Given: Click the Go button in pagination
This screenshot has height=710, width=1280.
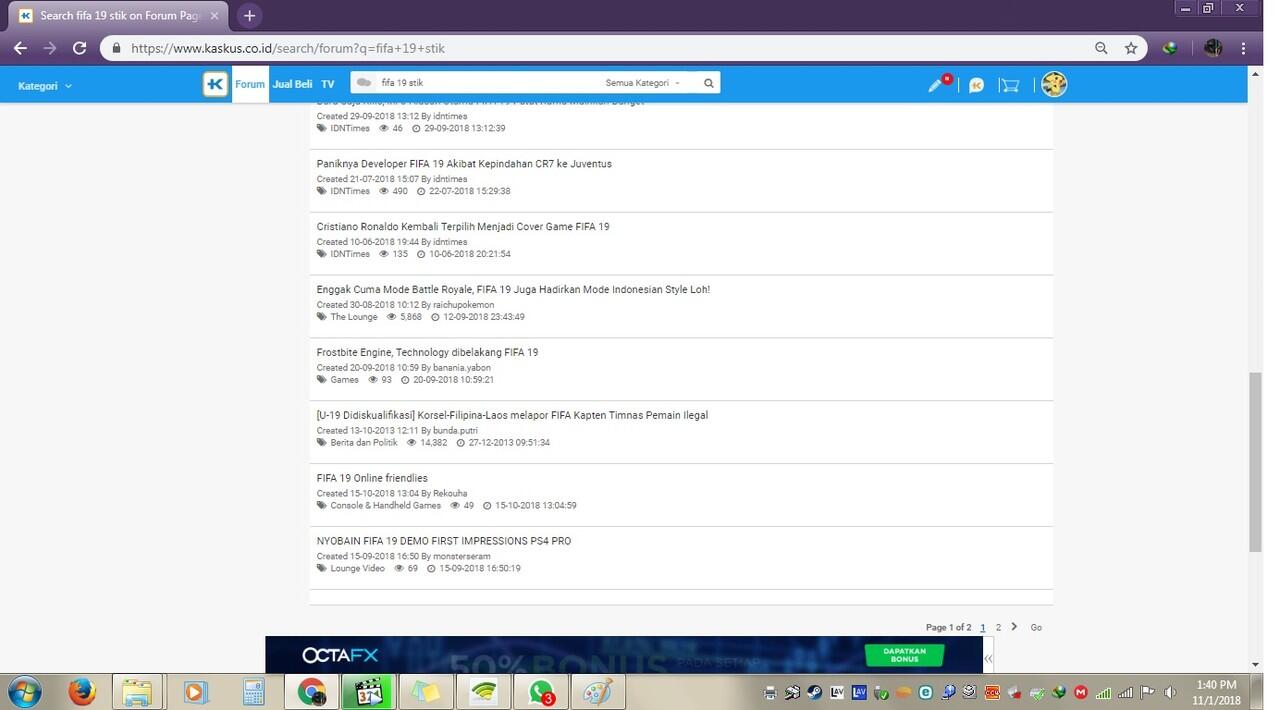Looking at the screenshot, I should tap(1036, 628).
